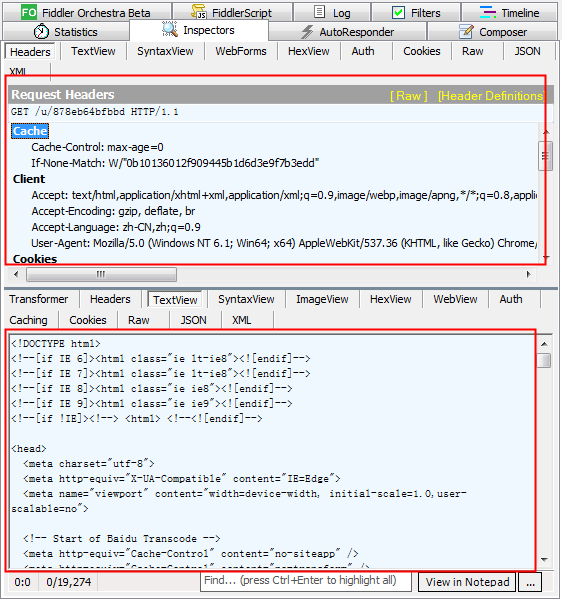Select the Cookies header group
This screenshot has height=600, width=562.
pos(35,259)
